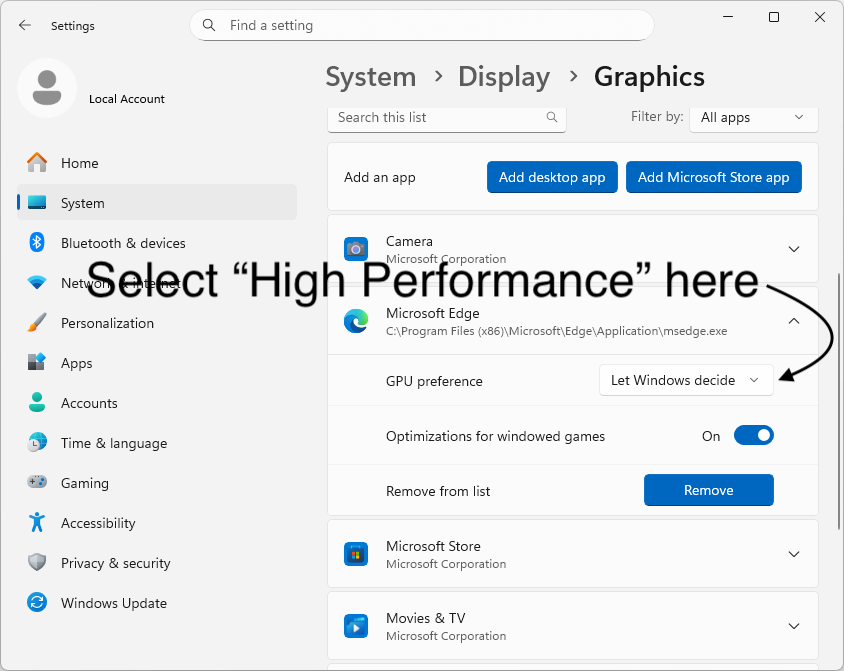This screenshot has height=671, width=844.
Task: Open Gaming settings via the controller icon
Action: click(36, 483)
